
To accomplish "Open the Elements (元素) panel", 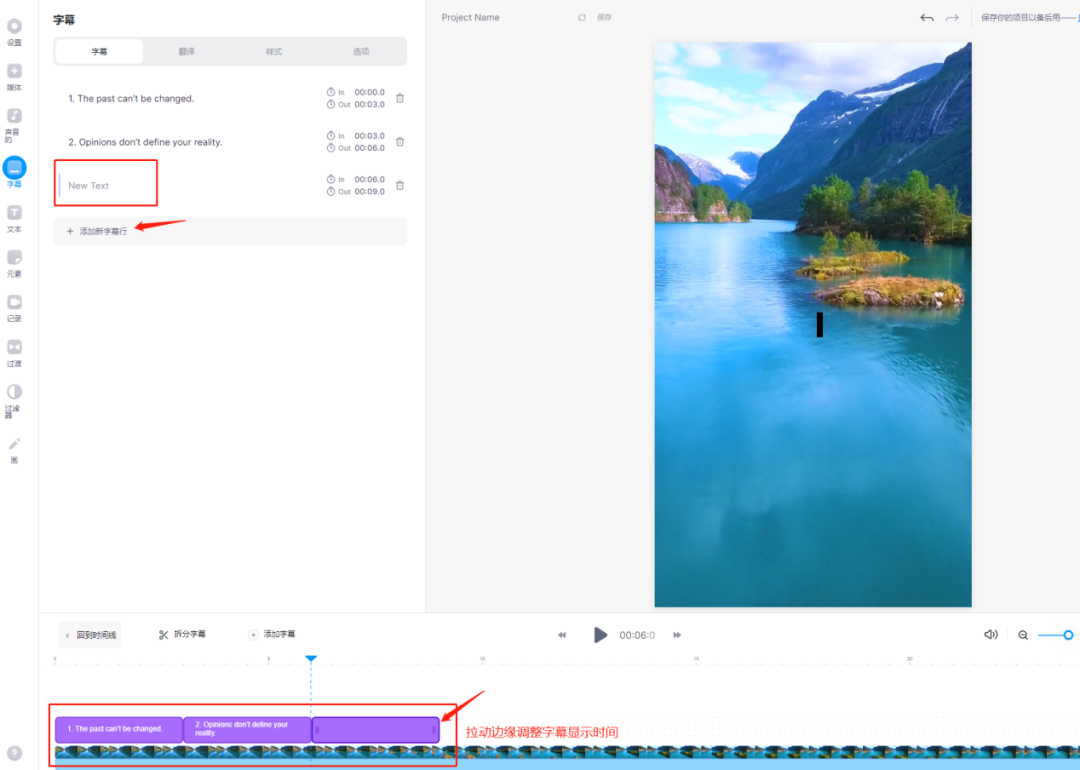I will 14,262.
